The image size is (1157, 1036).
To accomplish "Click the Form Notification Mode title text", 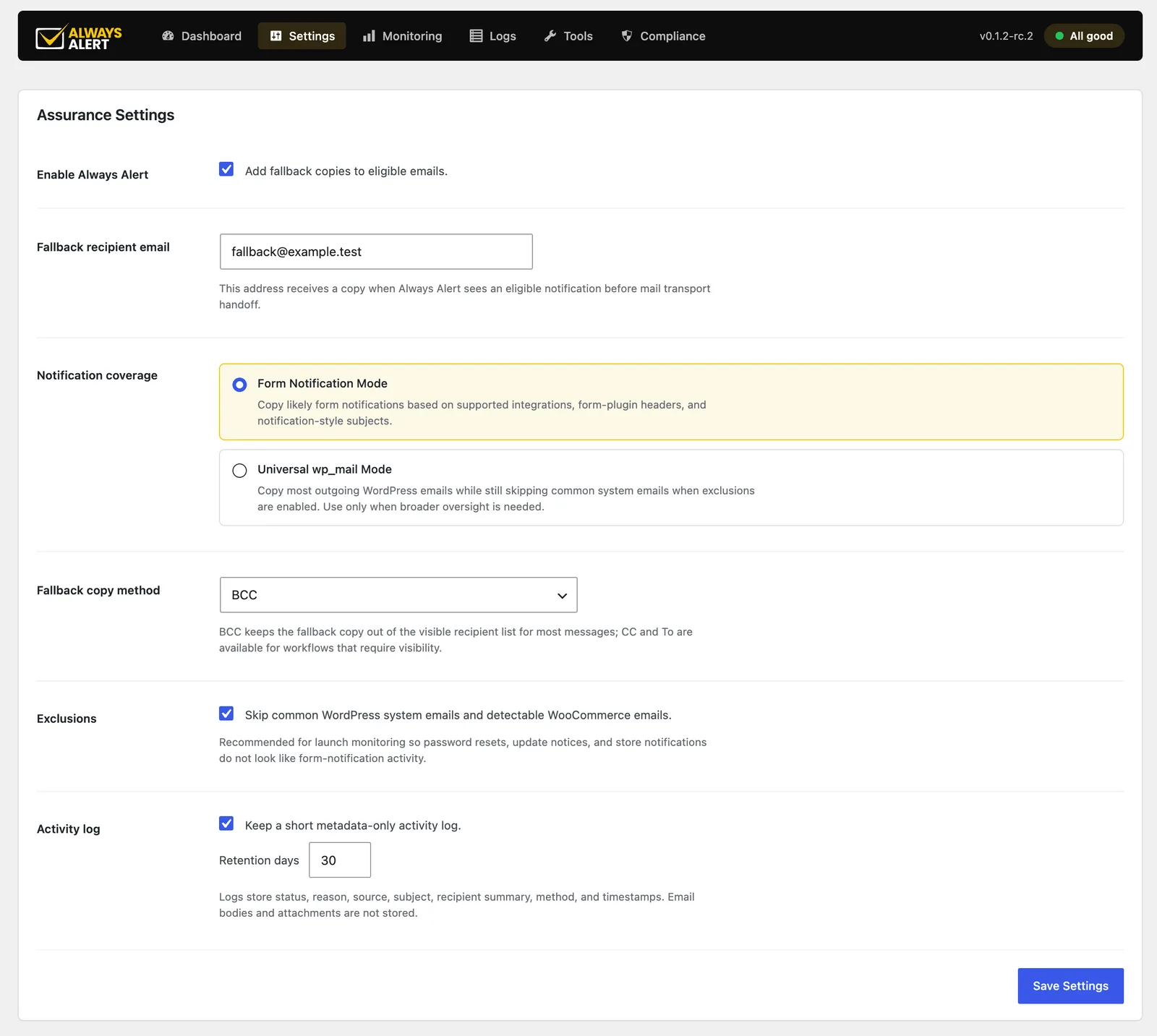I will click(323, 384).
